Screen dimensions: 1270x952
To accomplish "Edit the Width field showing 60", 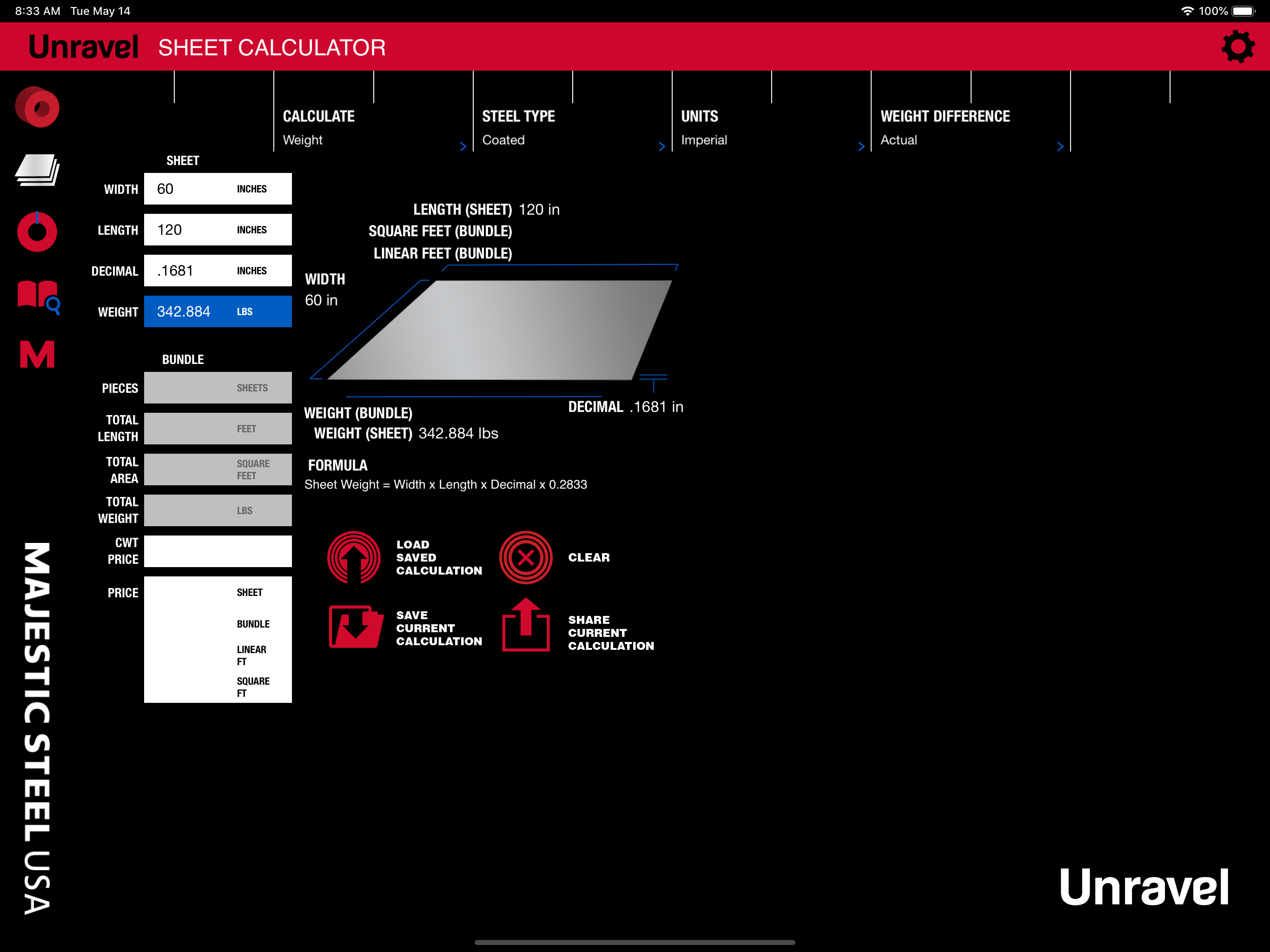I will tap(218, 189).
